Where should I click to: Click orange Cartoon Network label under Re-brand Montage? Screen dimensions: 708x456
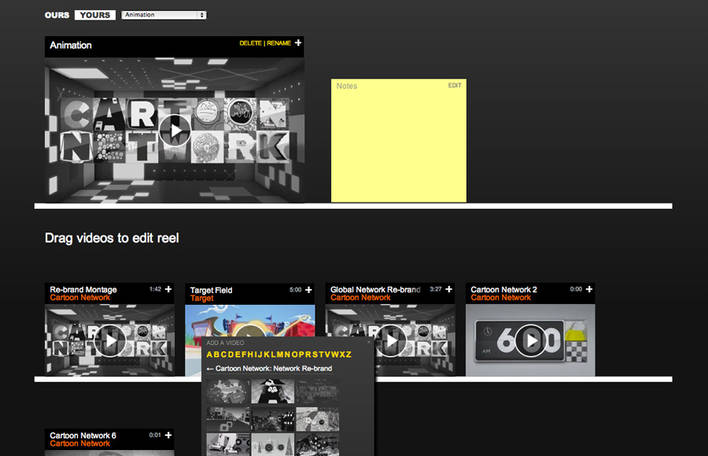[x=80, y=298]
